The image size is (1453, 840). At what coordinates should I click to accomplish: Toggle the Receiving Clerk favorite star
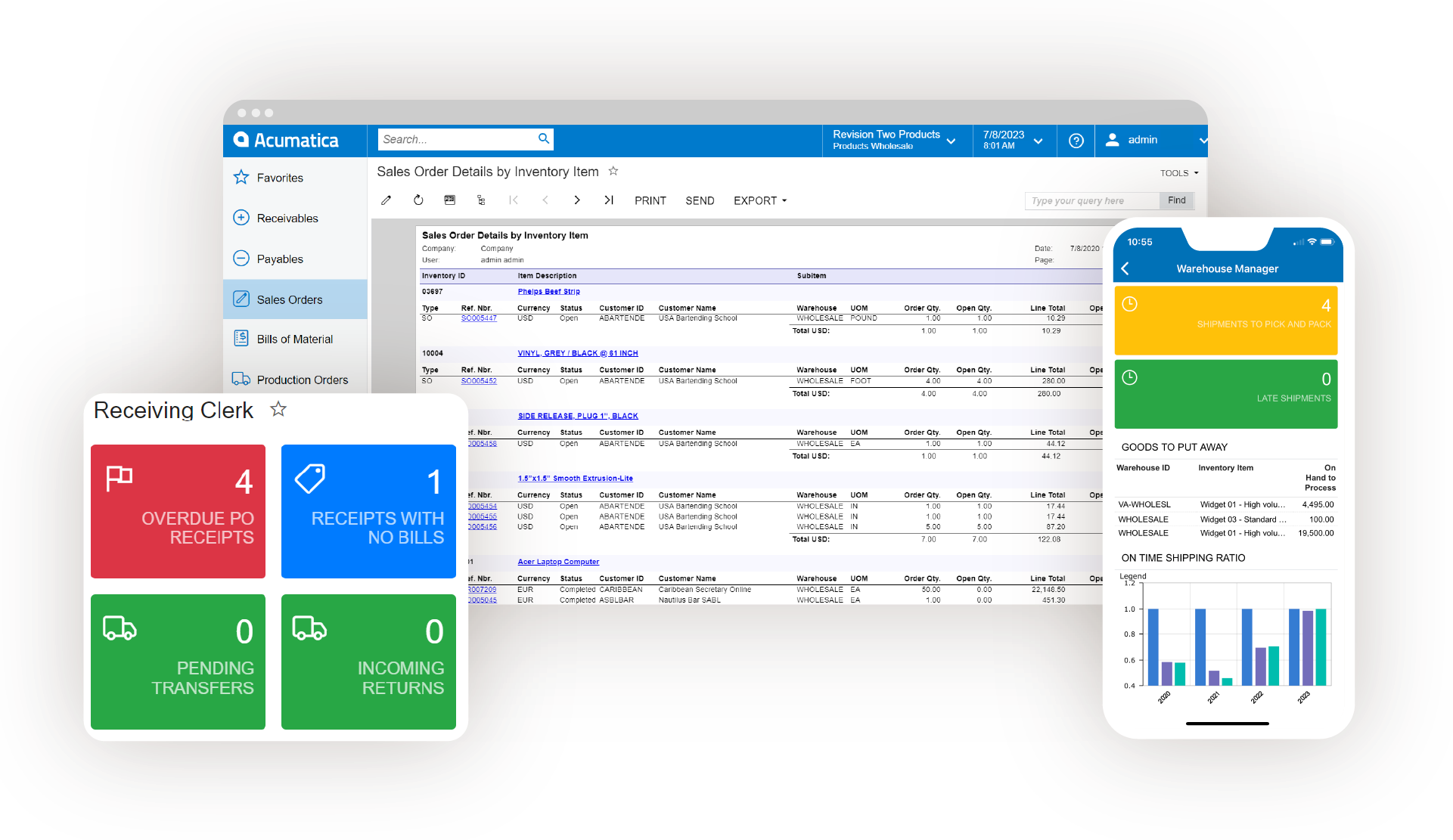278,409
